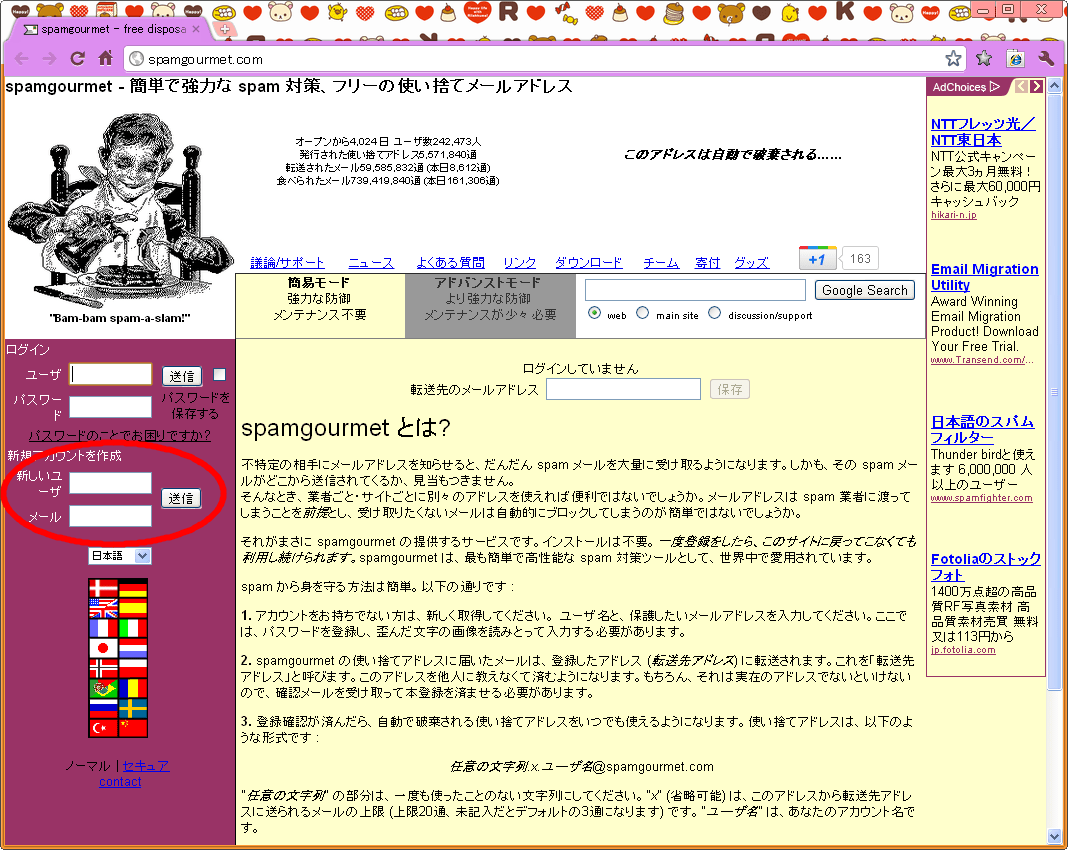Select the "discussion/support" search radio button
Viewport: 1068px width, 850px height.
click(x=714, y=313)
